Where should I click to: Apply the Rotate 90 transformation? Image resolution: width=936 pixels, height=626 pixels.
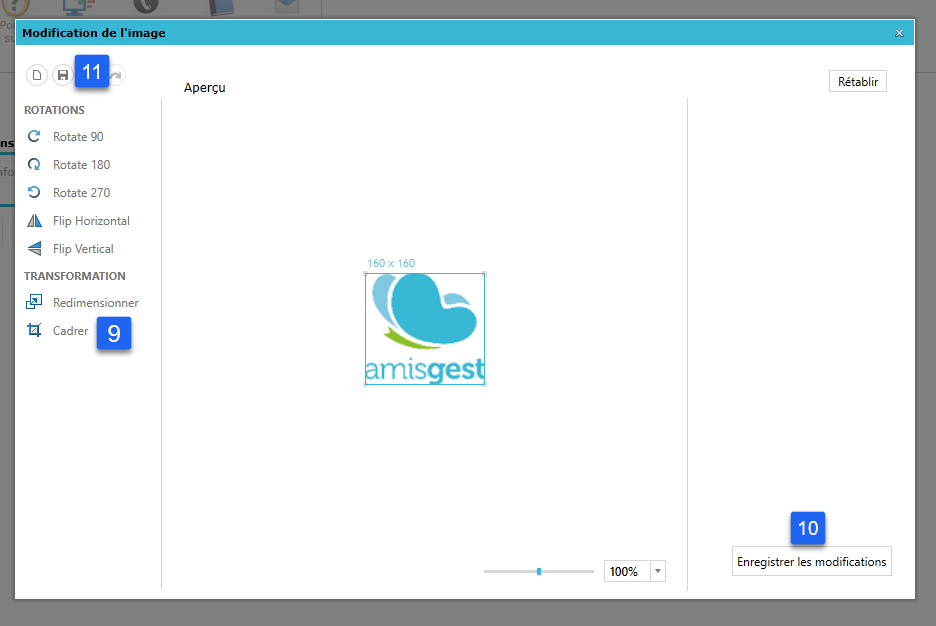tap(66, 137)
